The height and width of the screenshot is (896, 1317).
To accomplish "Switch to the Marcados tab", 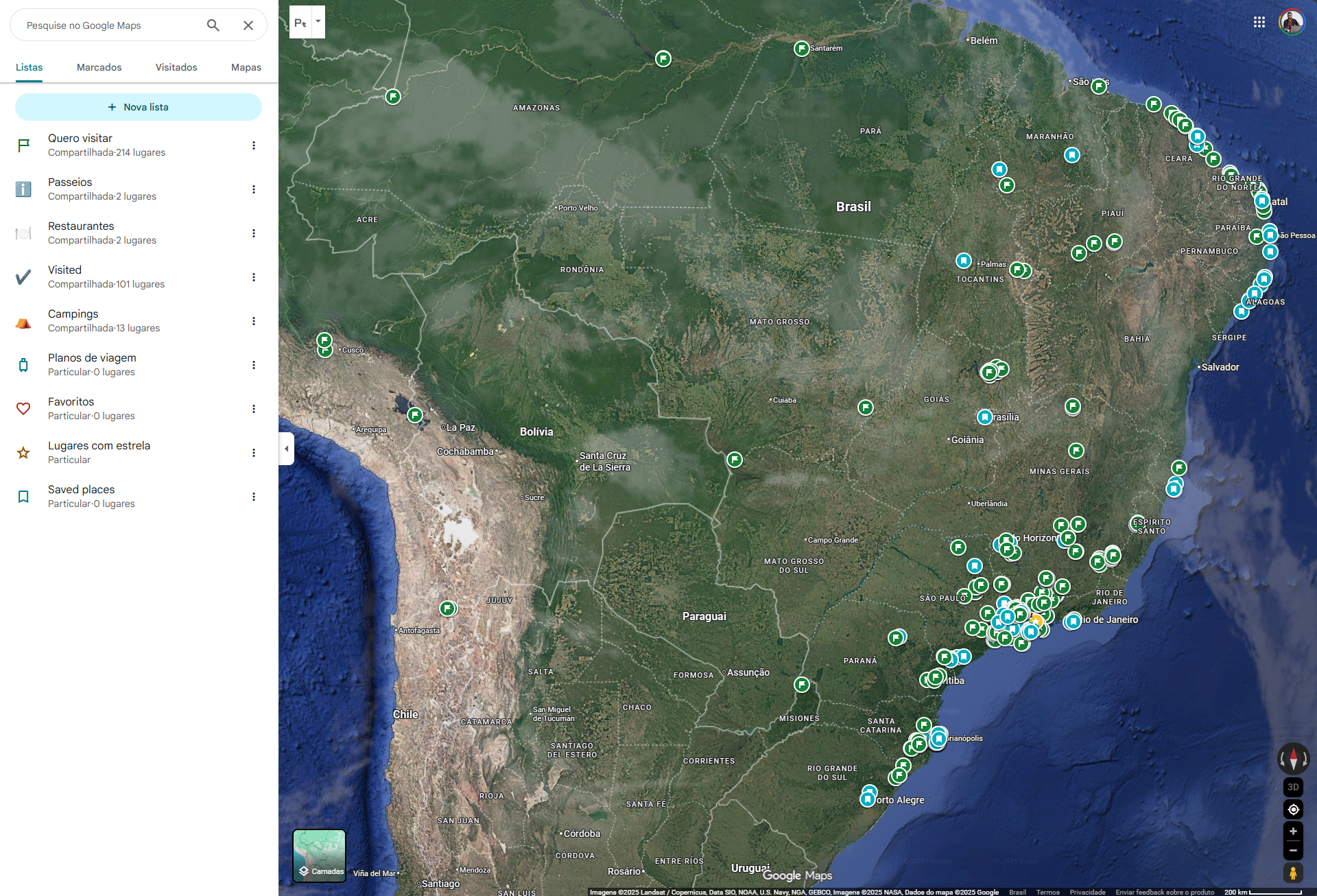I will coord(99,67).
